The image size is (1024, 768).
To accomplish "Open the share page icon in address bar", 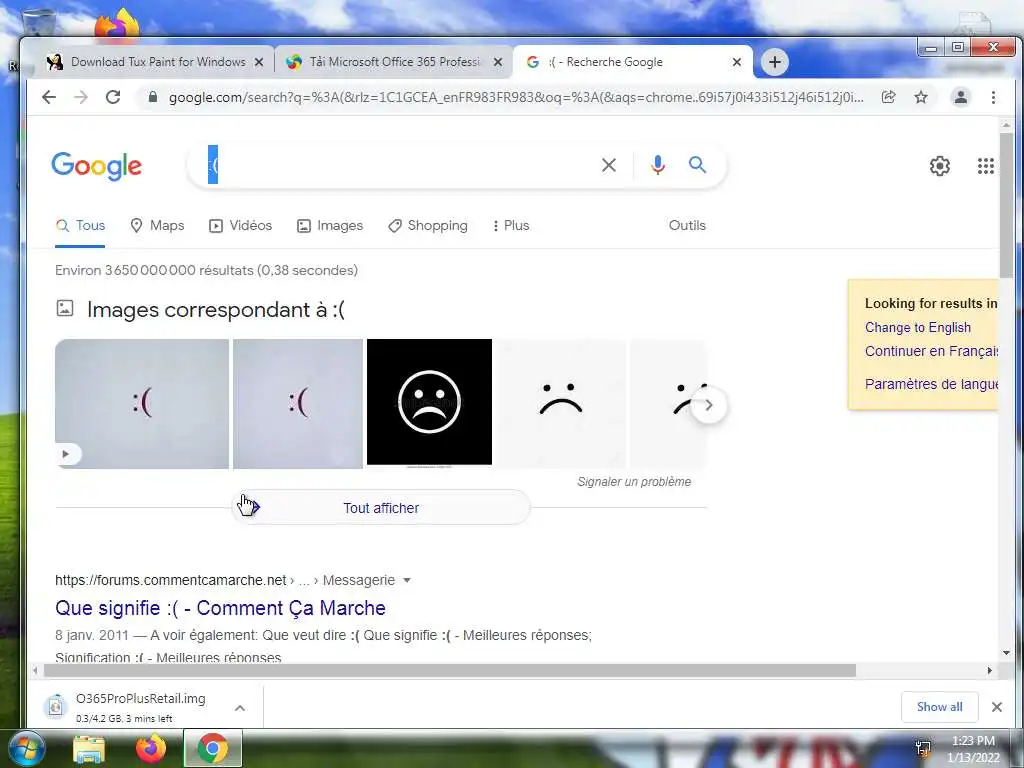I will [x=888, y=97].
